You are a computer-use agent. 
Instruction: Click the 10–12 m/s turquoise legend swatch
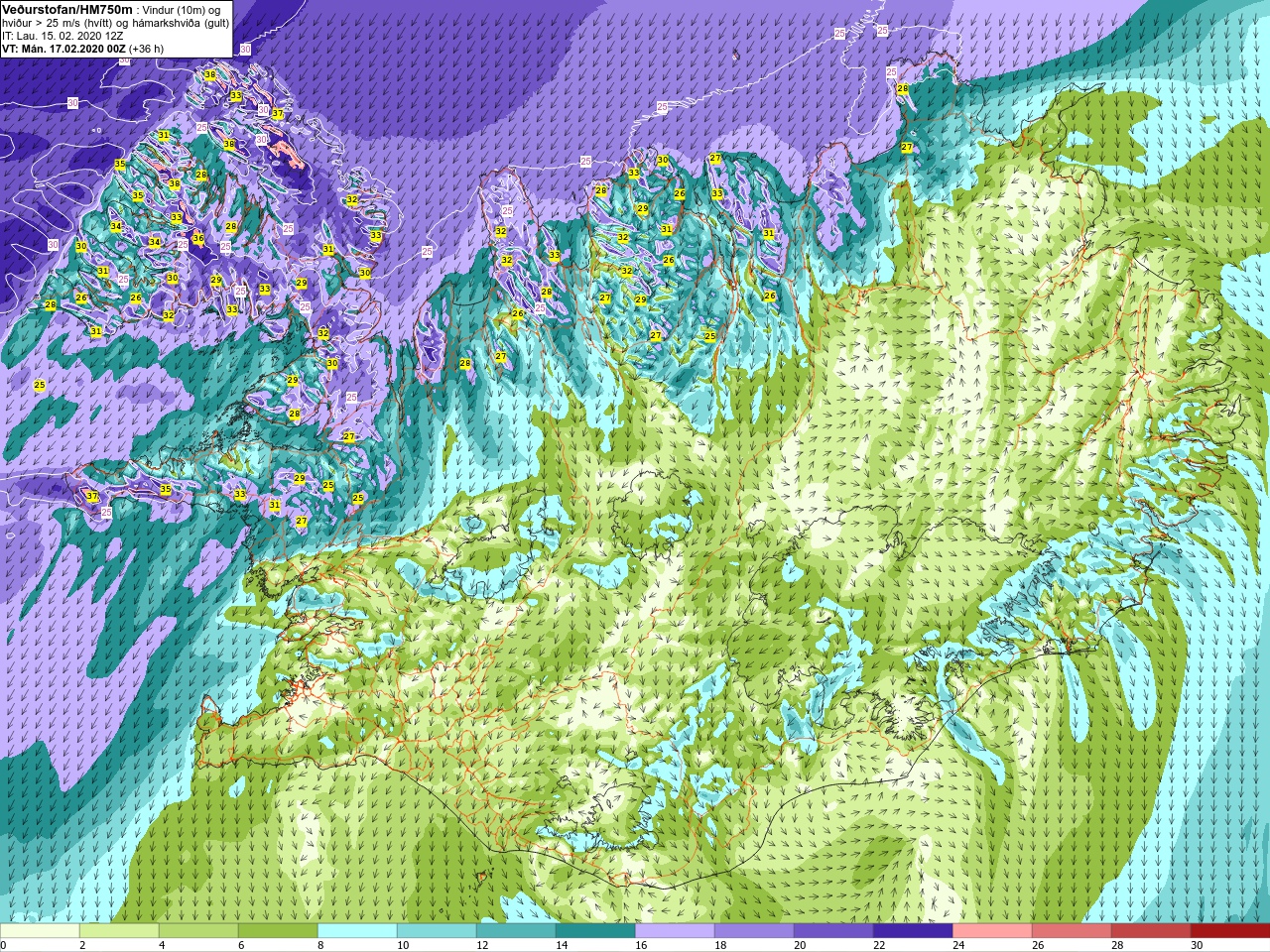[437, 931]
